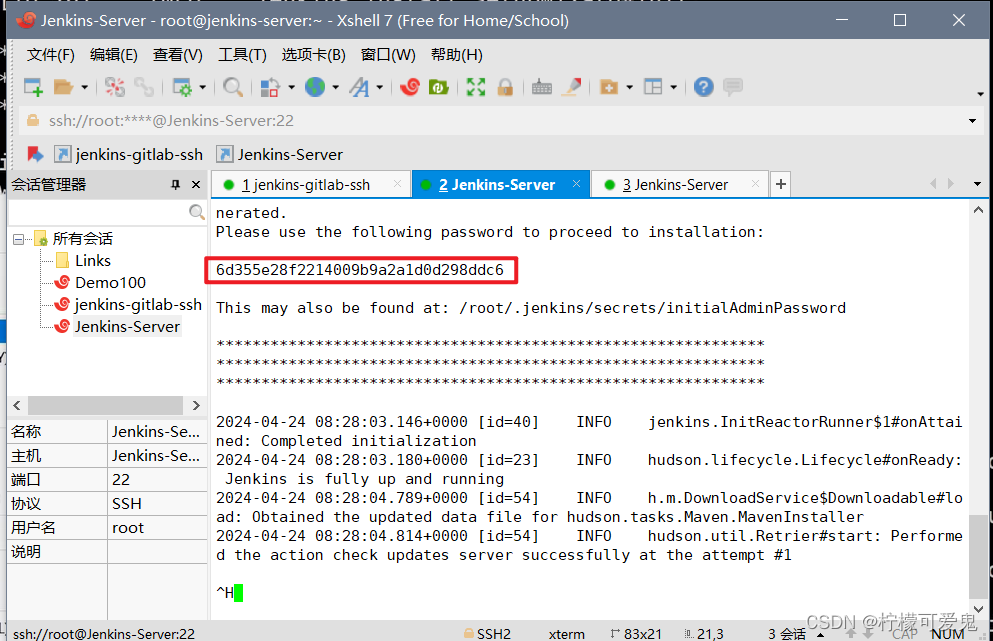
Task: Close the 3 Jenkins-Server tab
Action: tap(755, 184)
